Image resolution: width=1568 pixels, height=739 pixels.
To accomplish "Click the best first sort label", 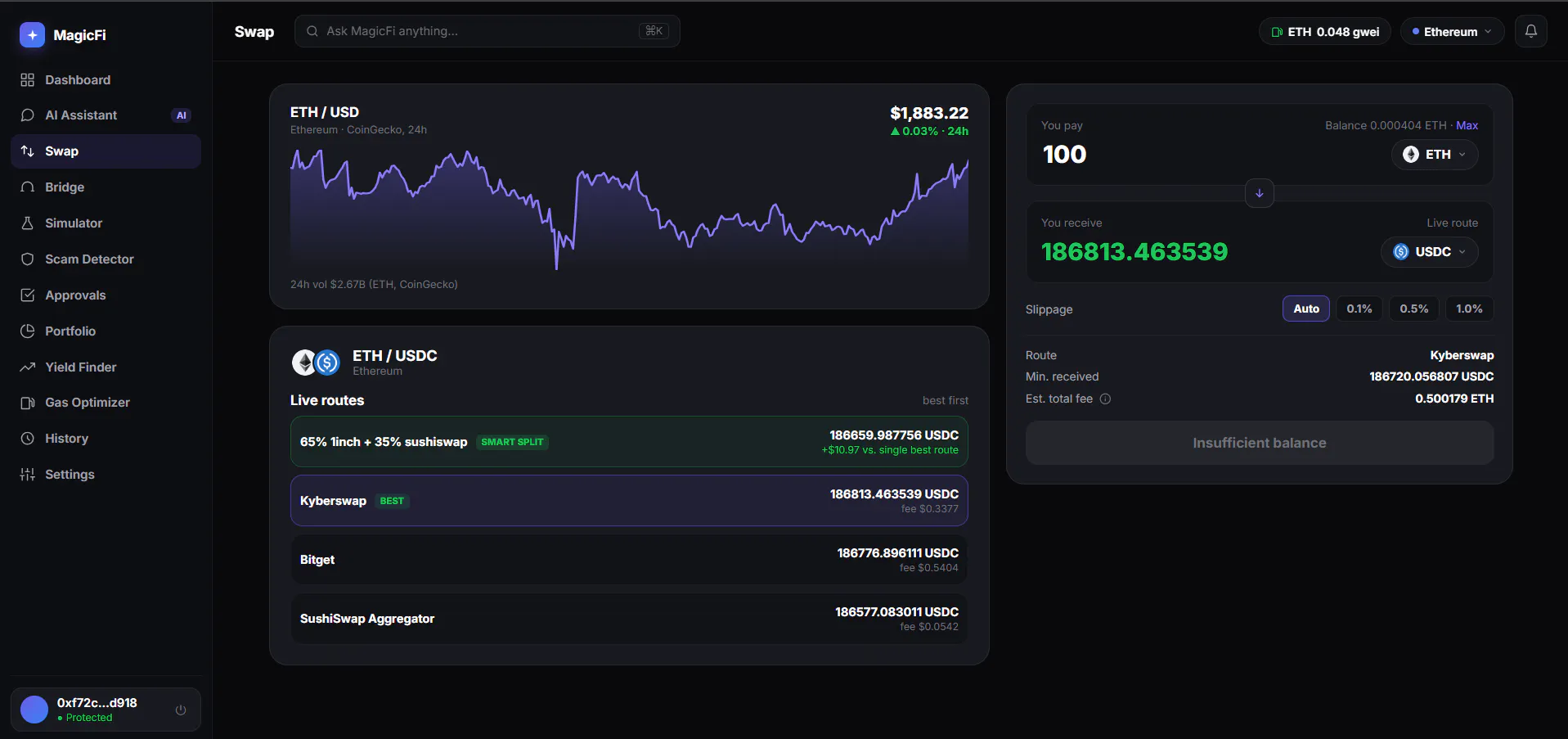I will (x=946, y=400).
